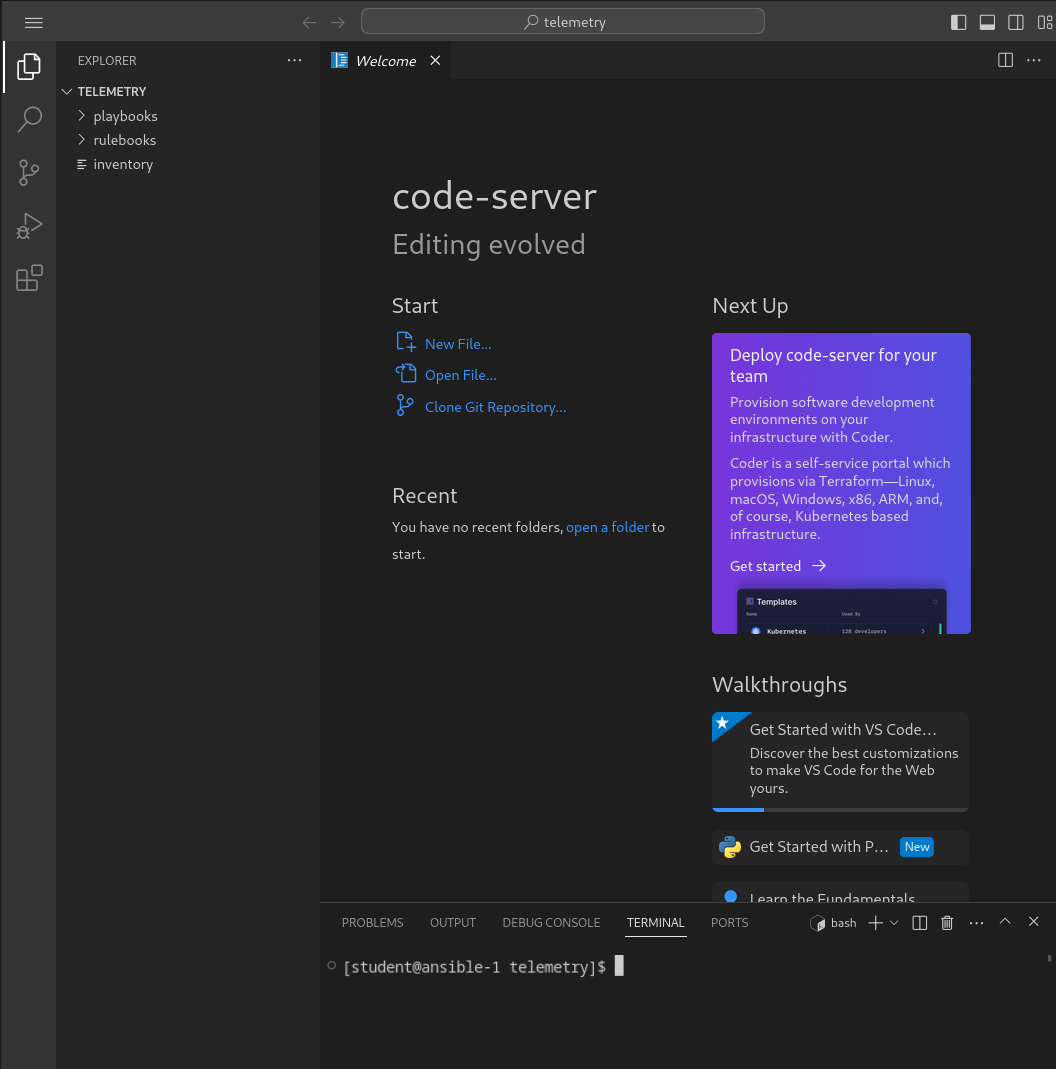Viewport: 1056px width, 1069px height.
Task: Click the 'open a folder' link
Action: pos(607,527)
